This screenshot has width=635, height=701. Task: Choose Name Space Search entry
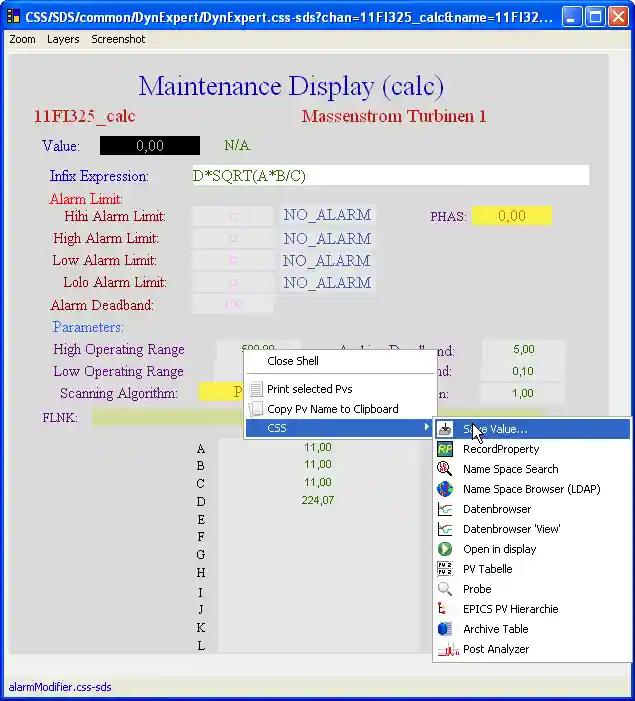[x=532, y=469]
